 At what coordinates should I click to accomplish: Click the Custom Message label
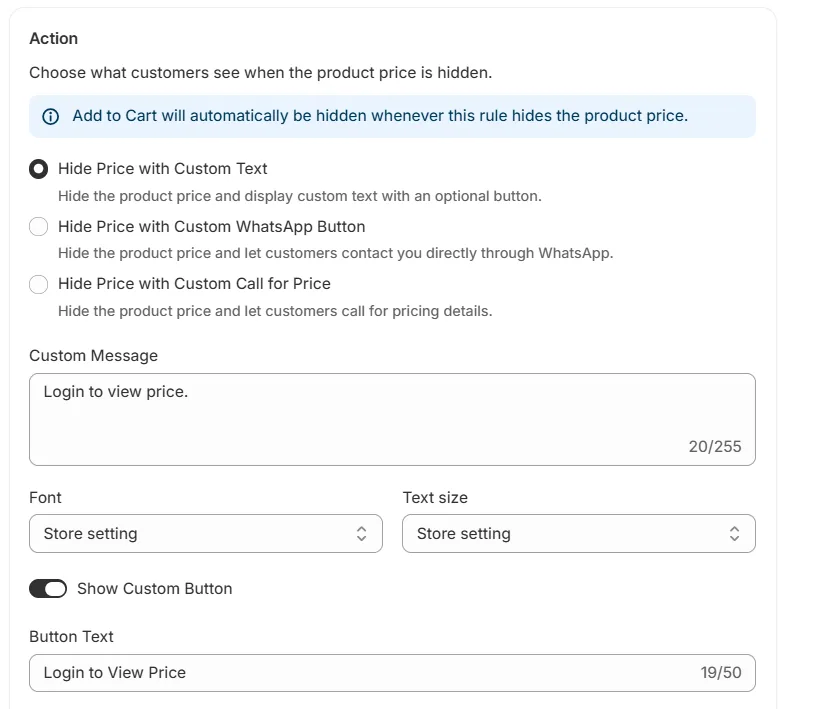pyautogui.click(x=93, y=356)
